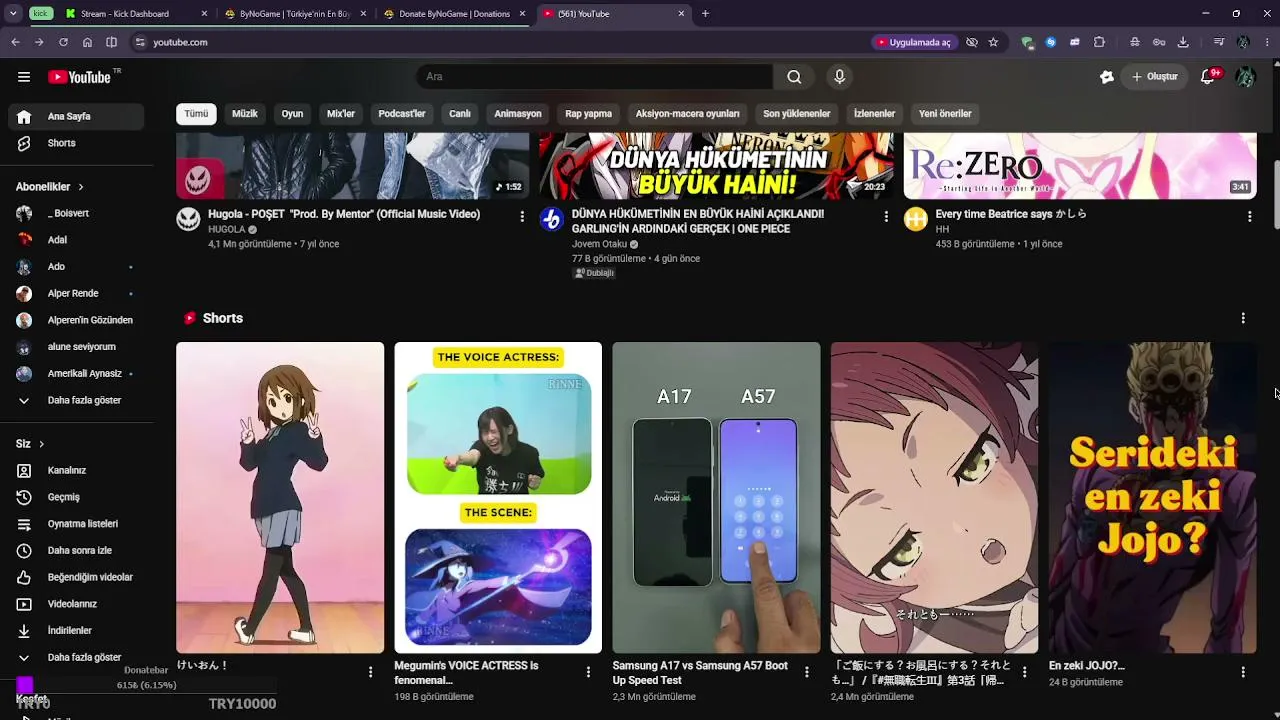Expand Daha fazla göster under Siz
1280x720 pixels.
(76, 657)
